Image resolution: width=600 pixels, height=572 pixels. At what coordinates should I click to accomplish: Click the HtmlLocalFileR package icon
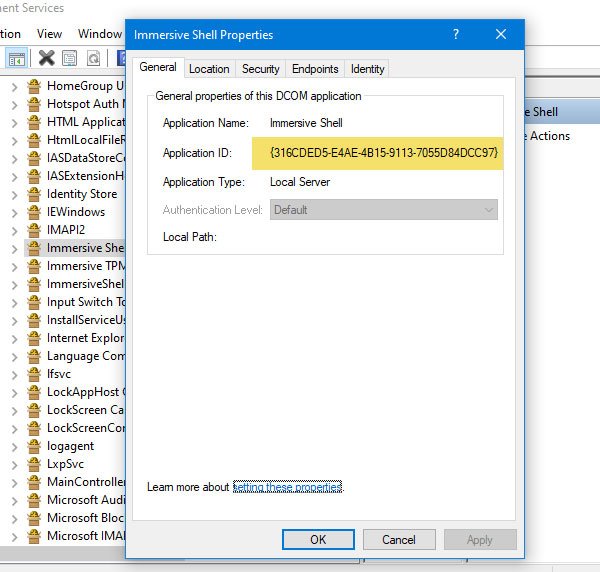[34, 140]
